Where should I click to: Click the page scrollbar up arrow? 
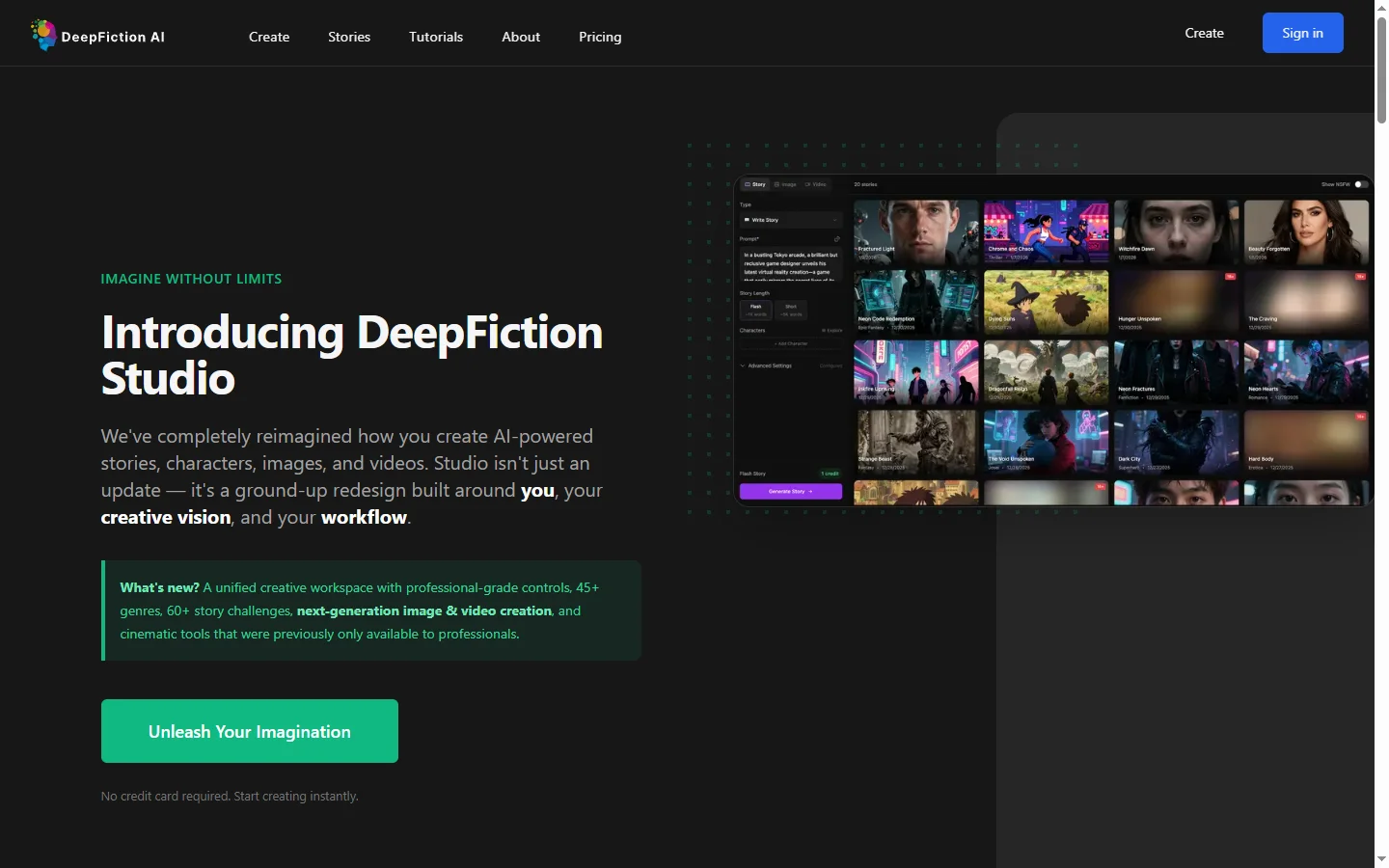tap(1381, 8)
